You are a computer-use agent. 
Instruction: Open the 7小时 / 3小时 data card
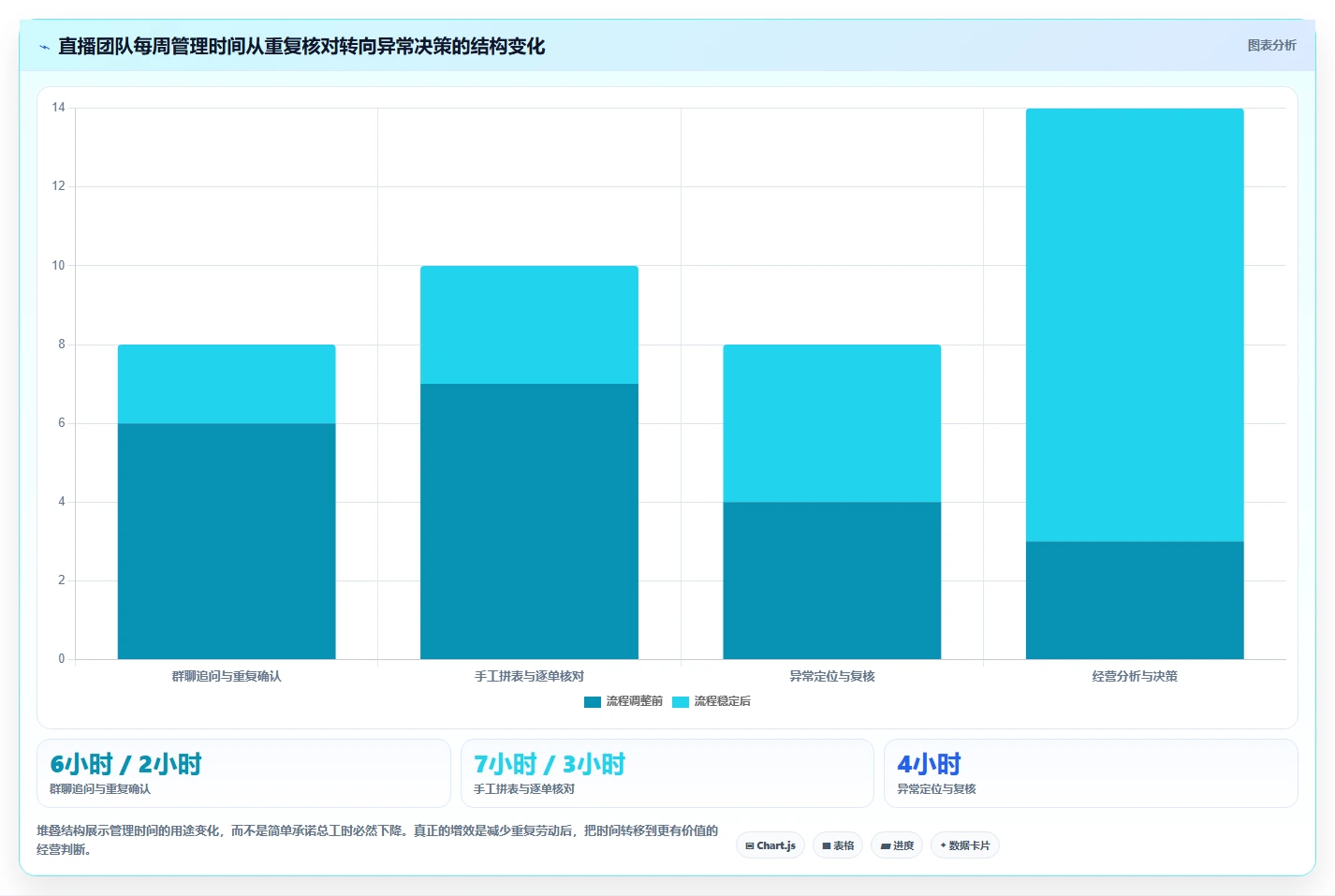click(x=667, y=773)
